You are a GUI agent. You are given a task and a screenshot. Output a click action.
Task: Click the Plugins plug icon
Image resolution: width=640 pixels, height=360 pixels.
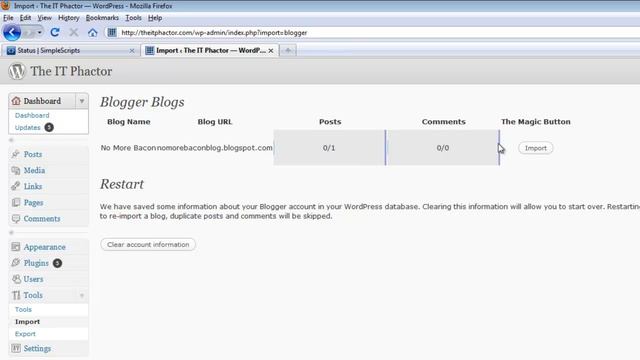16,263
